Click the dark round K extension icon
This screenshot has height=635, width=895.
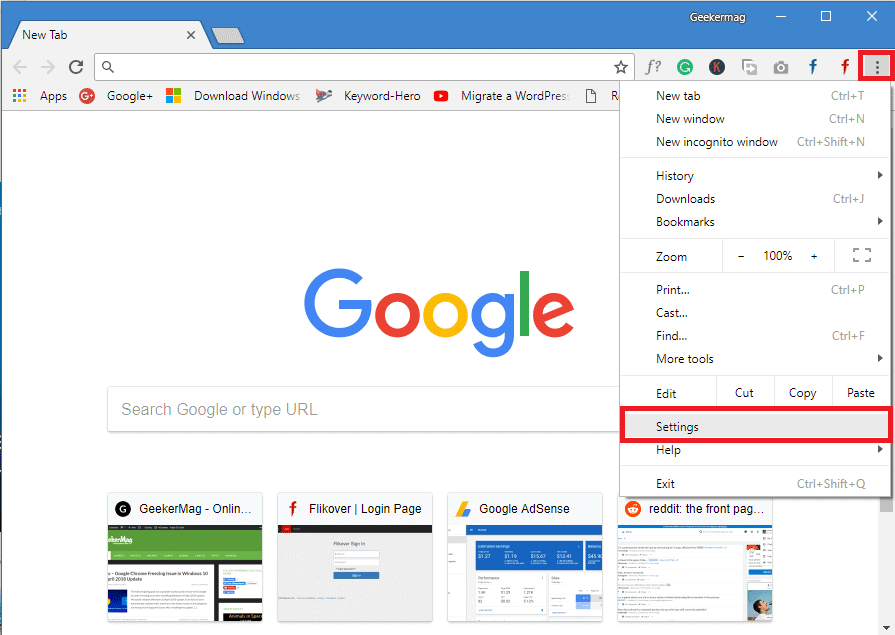point(717,67)
